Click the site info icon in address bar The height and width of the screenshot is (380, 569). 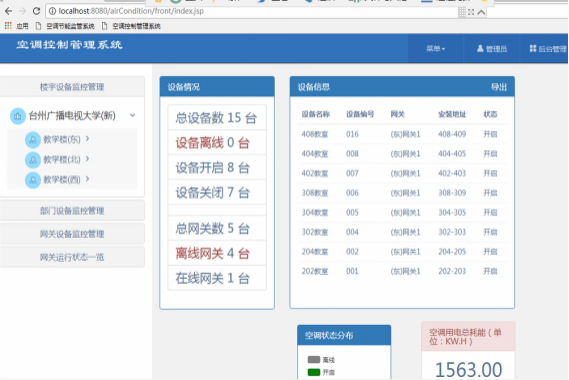tap(52, 11)
